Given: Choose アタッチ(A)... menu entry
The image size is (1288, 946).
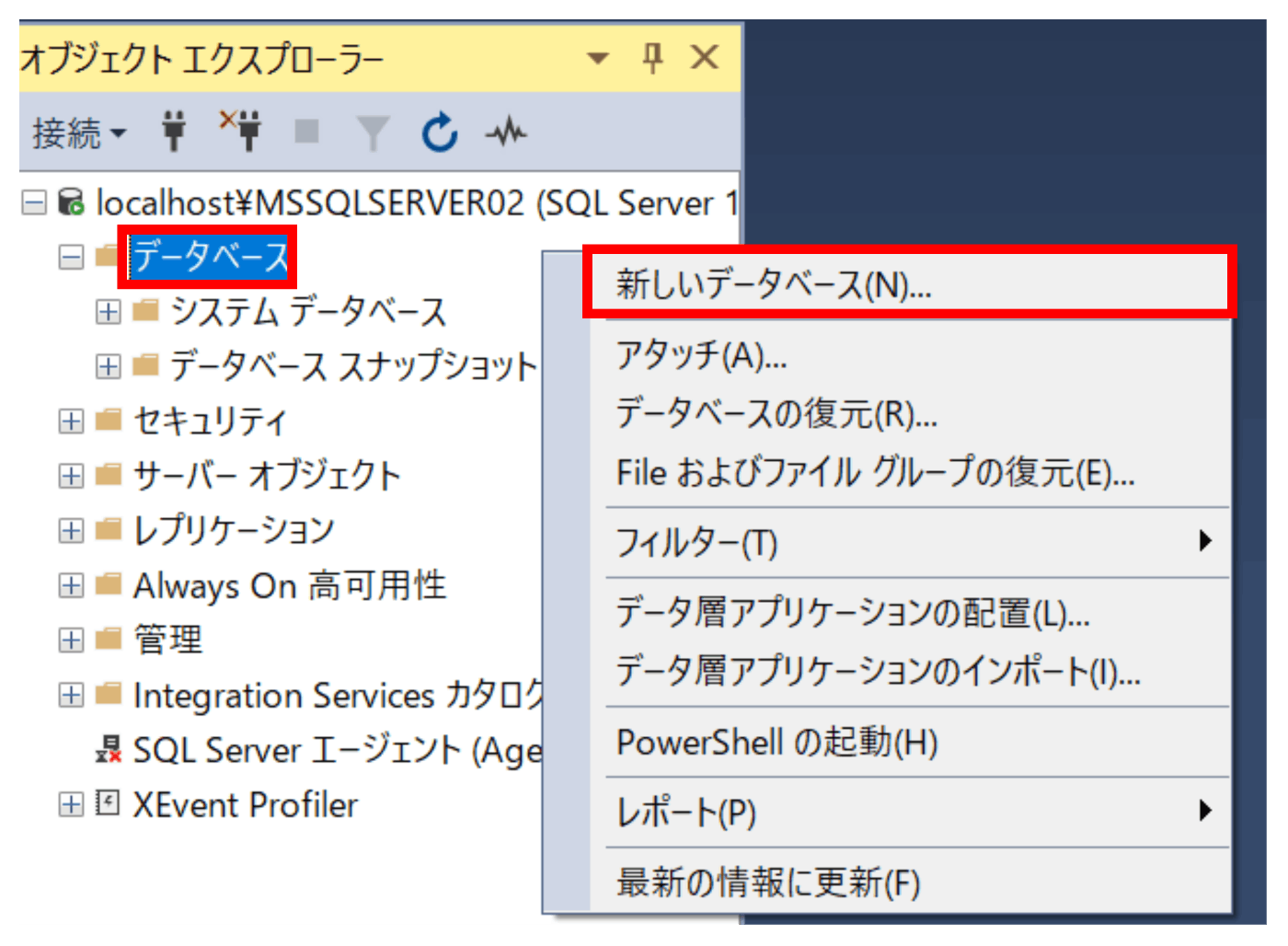Looking at the screenshot, I should click(910, 355).
